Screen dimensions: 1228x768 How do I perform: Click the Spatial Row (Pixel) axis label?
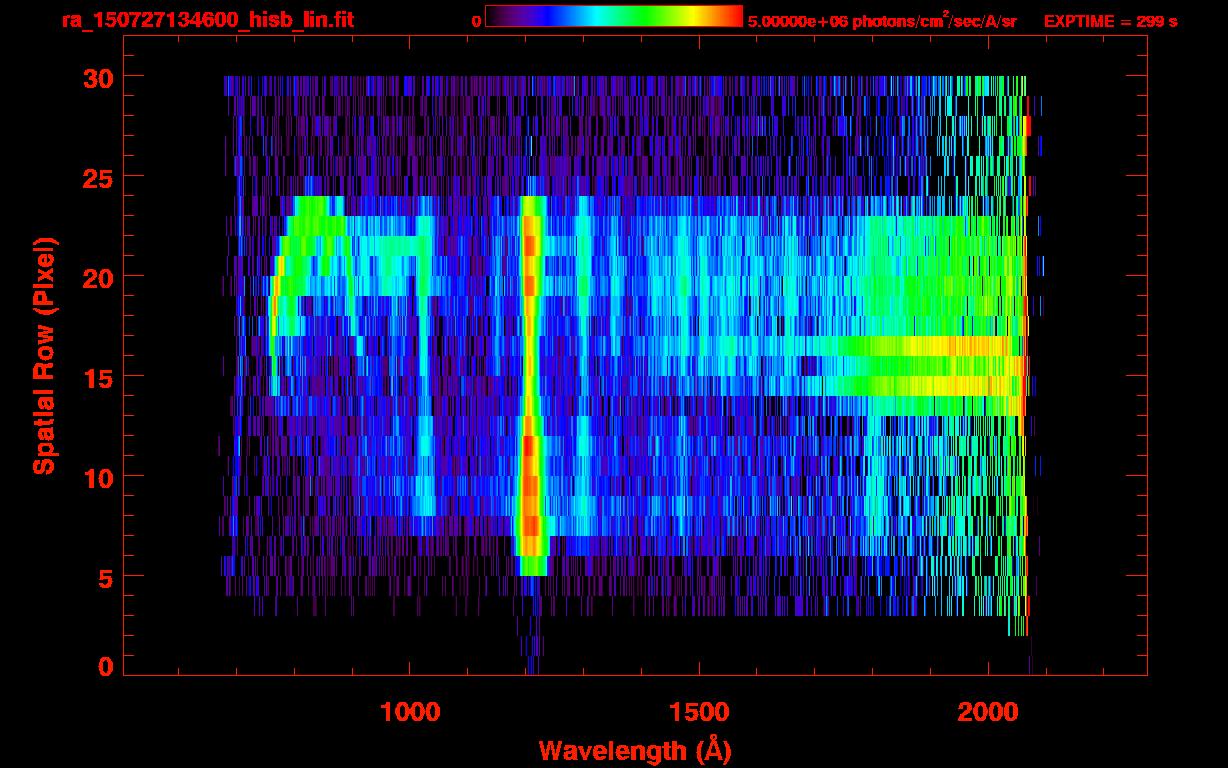click(44, 356)
